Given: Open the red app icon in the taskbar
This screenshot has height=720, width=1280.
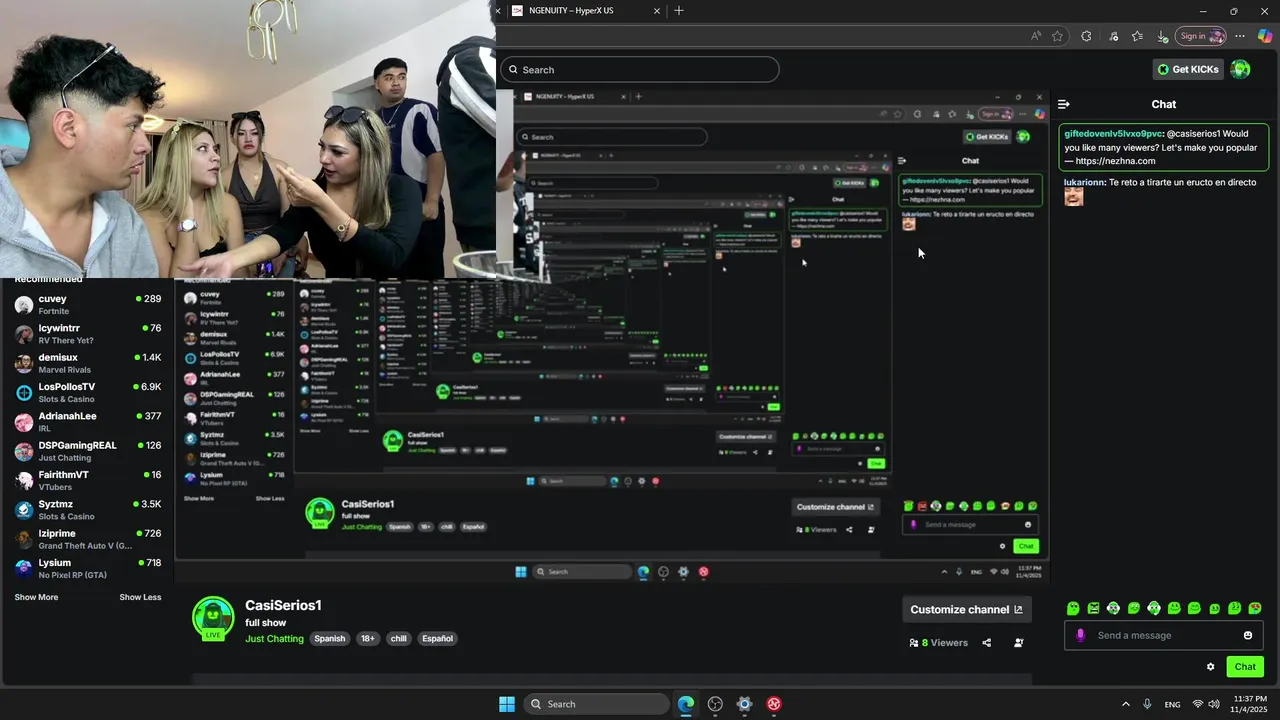Looking at the screenshot, I should [774, 704].
